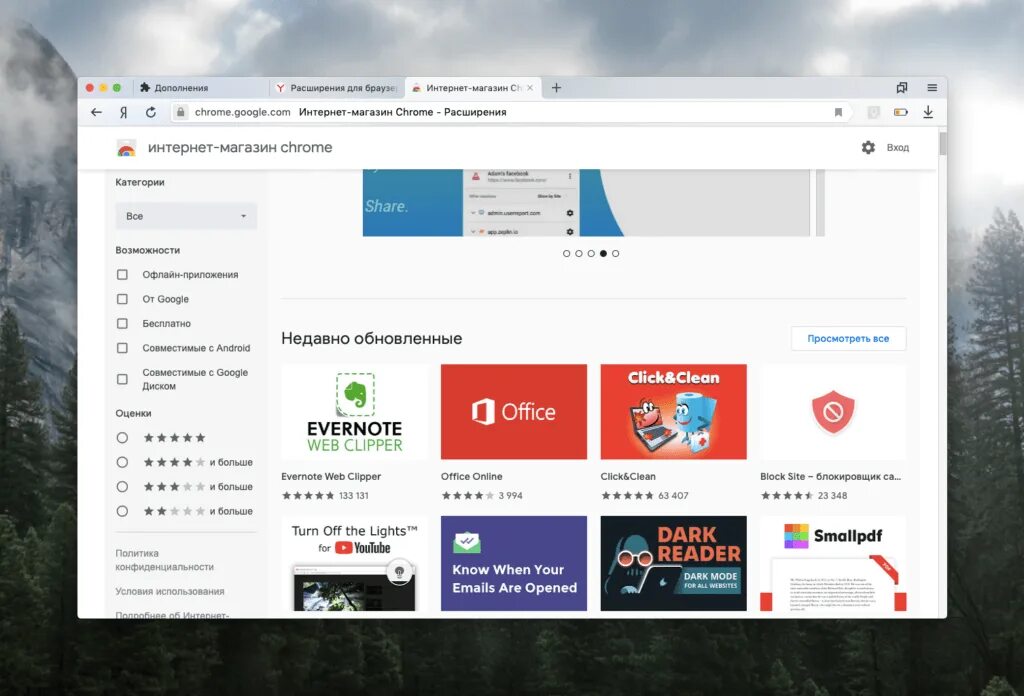This screenshot has width=1024, height=696.
Task: Select four stars и больше rating
Action: 122,462
